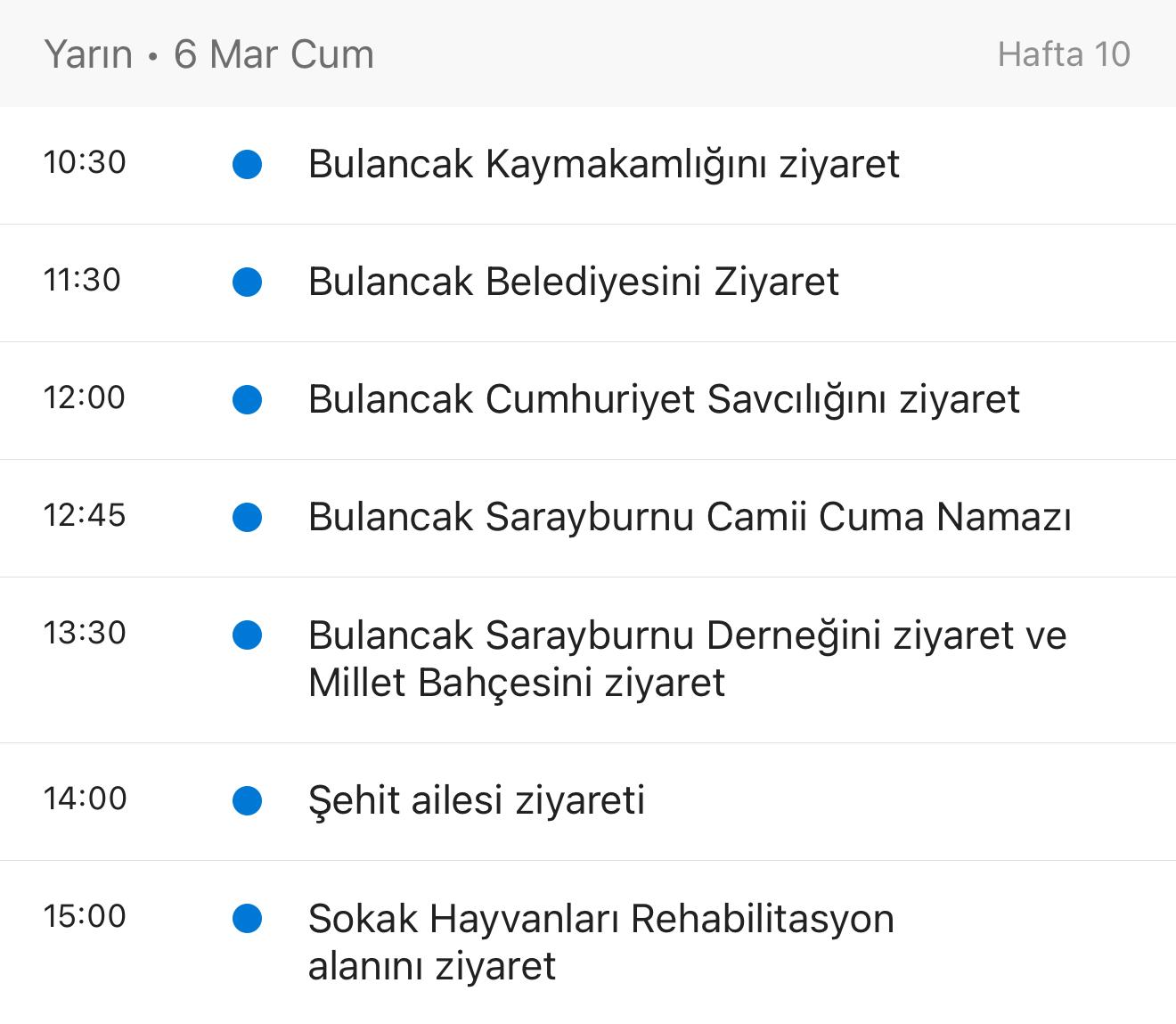Image resolution: width=1176 pixels, height=1024 pixels.
Task: Click the blue dot beside the 12:00 event
Action: pyautogui.click(x=247, y=399)
